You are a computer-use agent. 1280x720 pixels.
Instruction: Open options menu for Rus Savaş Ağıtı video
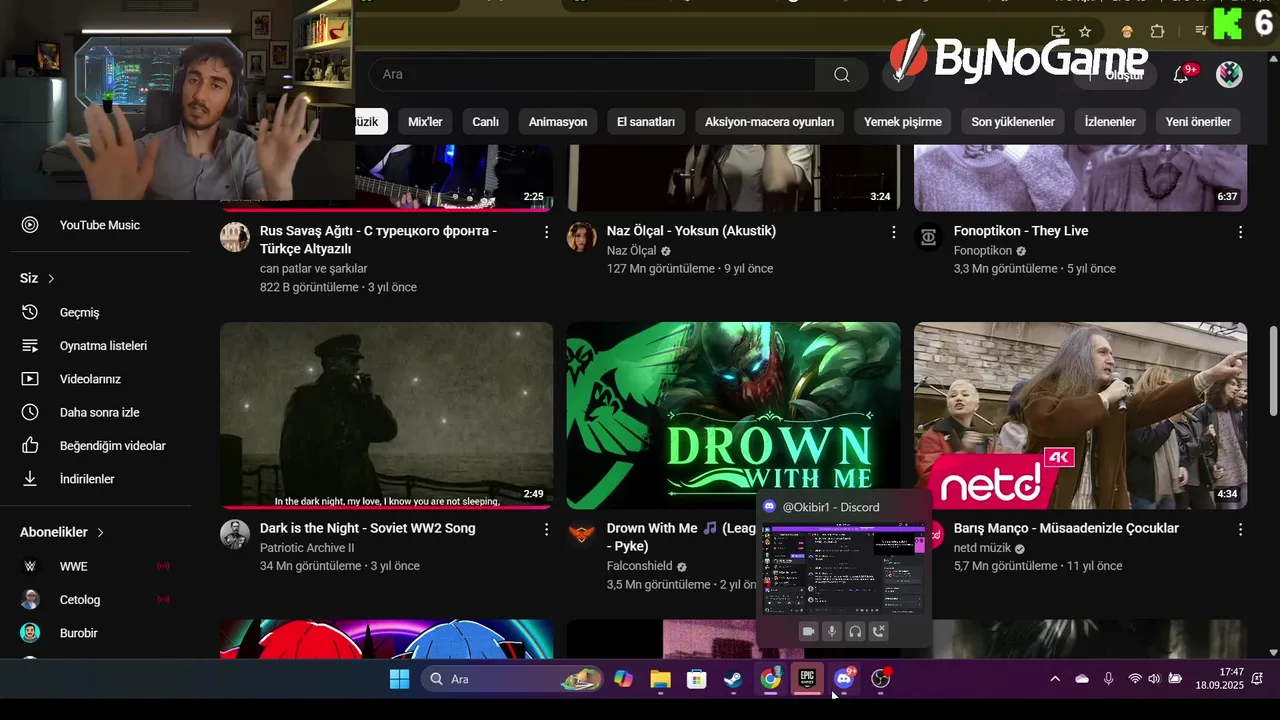tap(546, 232)
